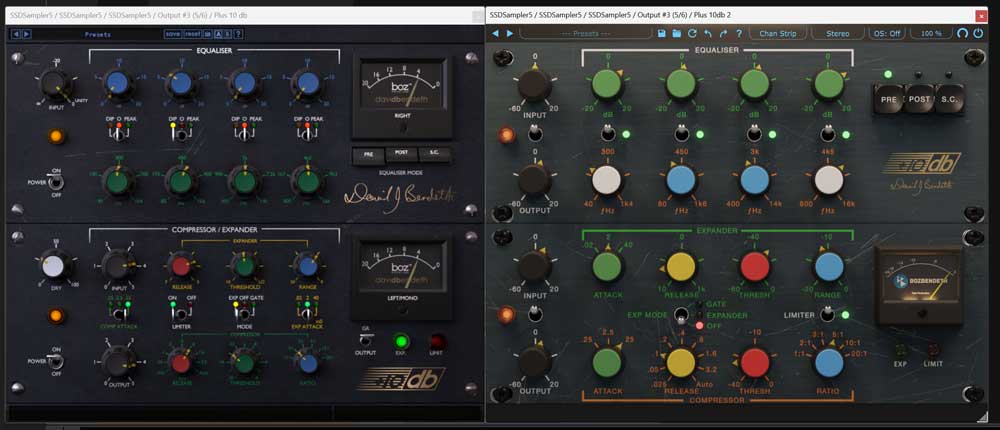Toggle the LIMITER switch on the right plugin
Screen dimensions: 1000x430
coord(825,315)
